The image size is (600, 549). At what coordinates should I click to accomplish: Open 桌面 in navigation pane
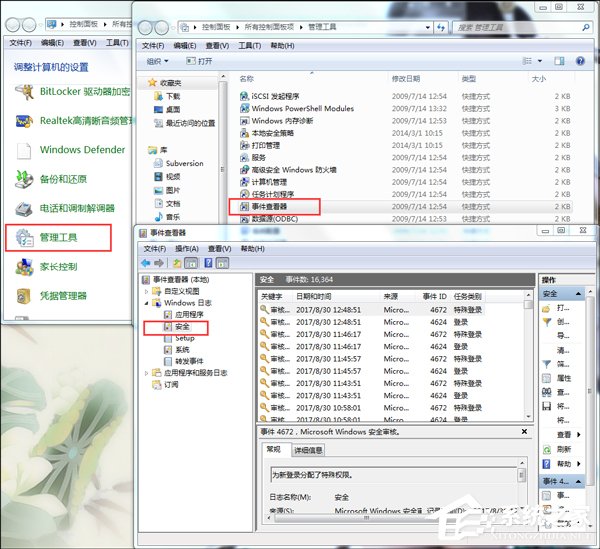click(x=167, y=109)
